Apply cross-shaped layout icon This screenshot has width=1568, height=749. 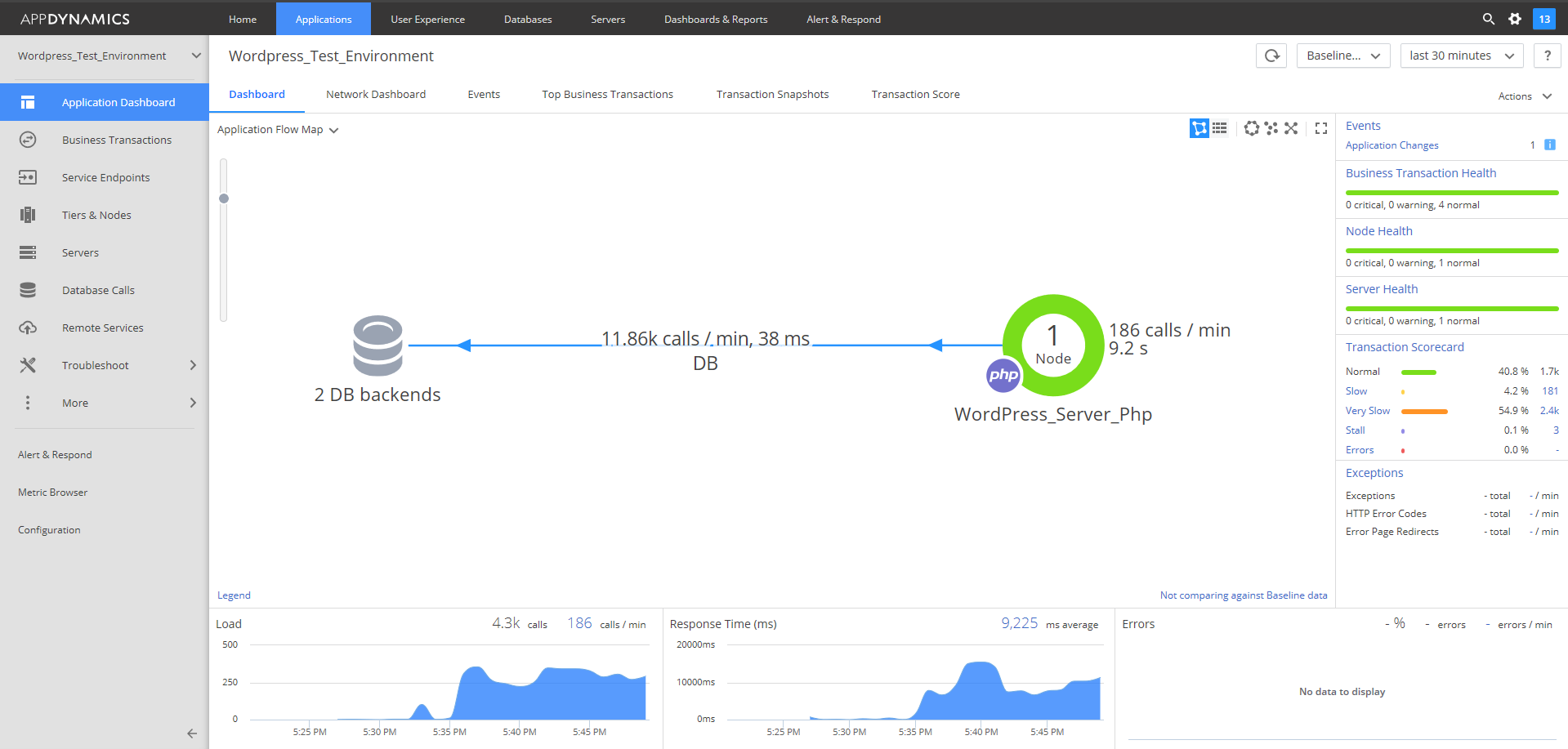(1291, 128)
